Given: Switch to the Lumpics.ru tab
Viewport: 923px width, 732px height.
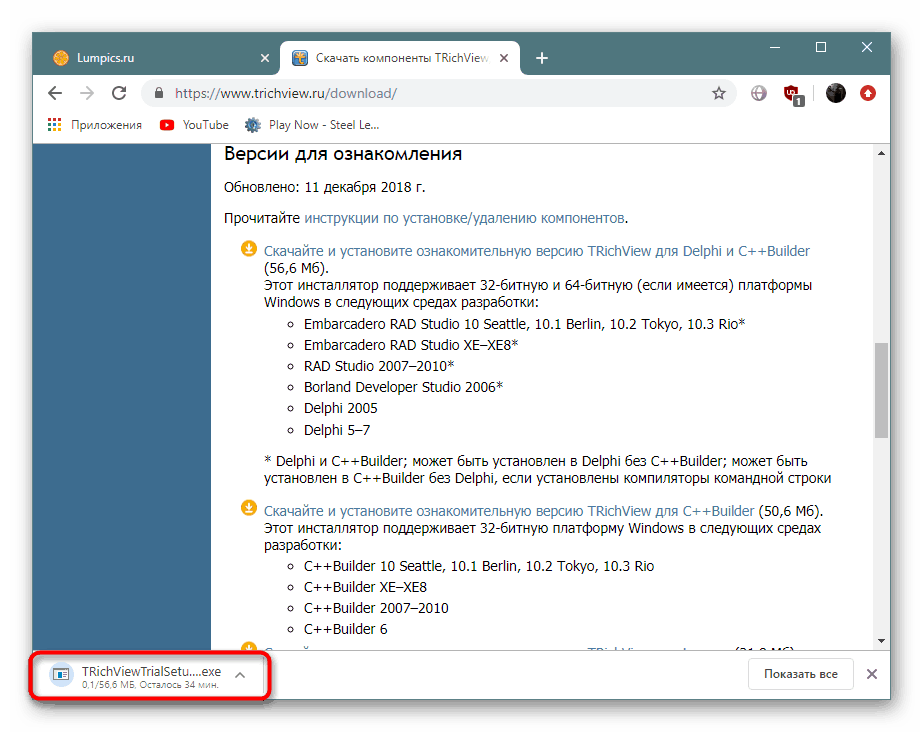Looking at the screenshot, I should click(x=155, y=58).
